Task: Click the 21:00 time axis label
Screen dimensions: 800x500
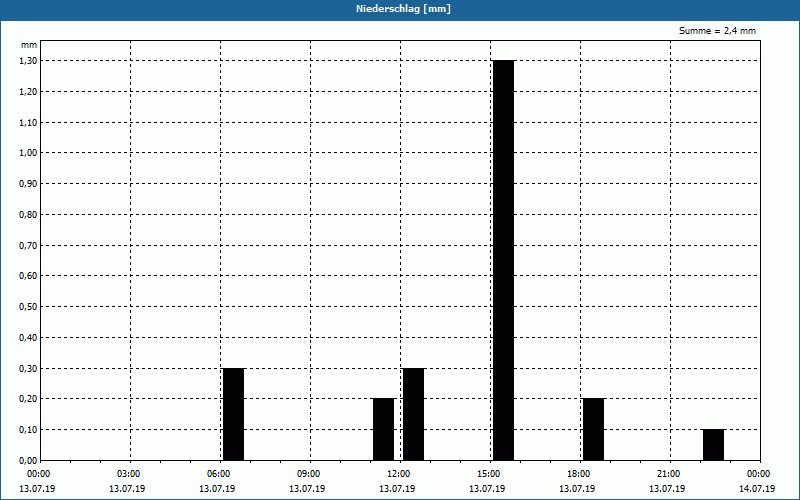Action: 668,474
